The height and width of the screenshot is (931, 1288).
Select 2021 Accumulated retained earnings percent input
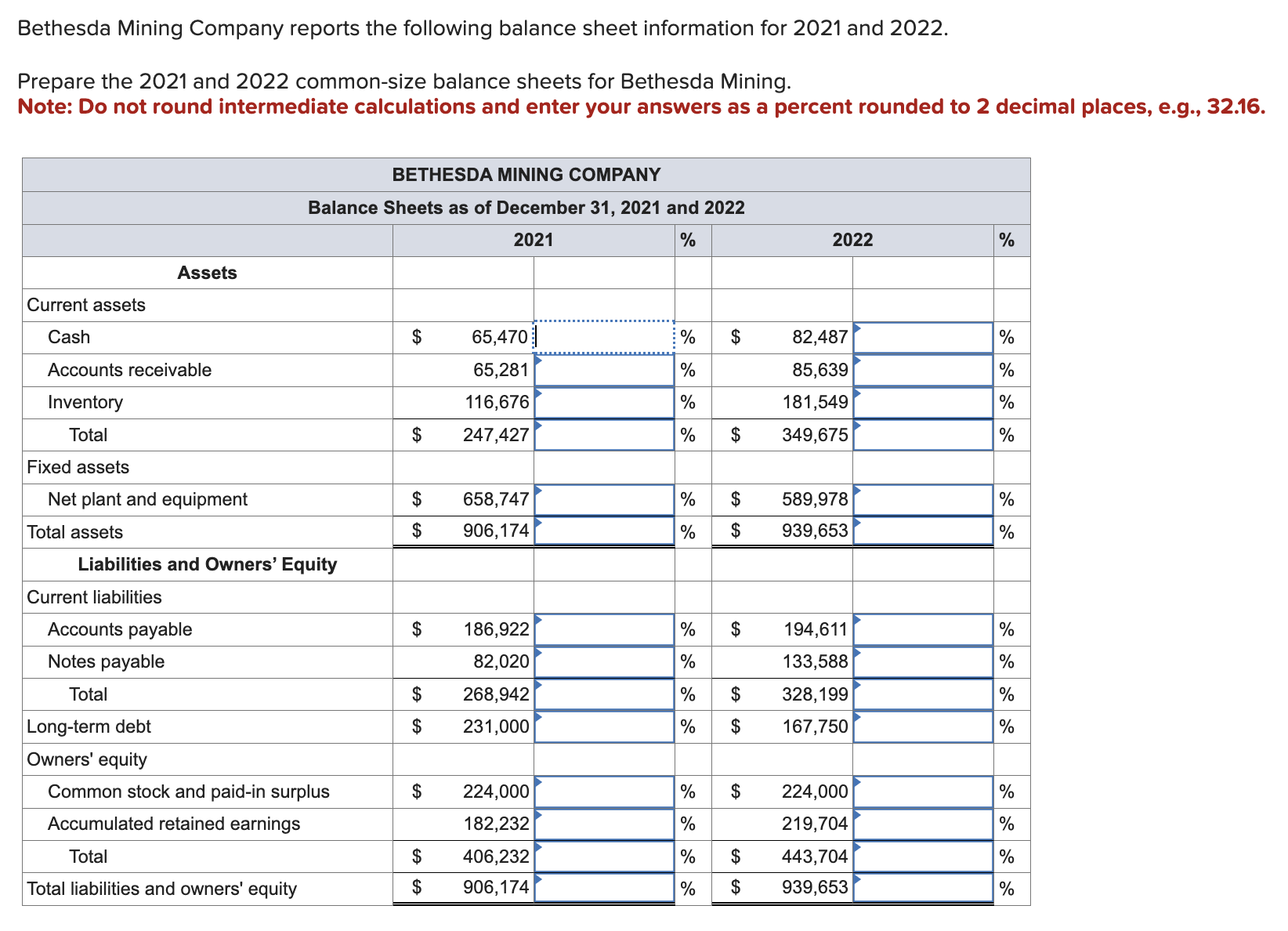[604, 824]
